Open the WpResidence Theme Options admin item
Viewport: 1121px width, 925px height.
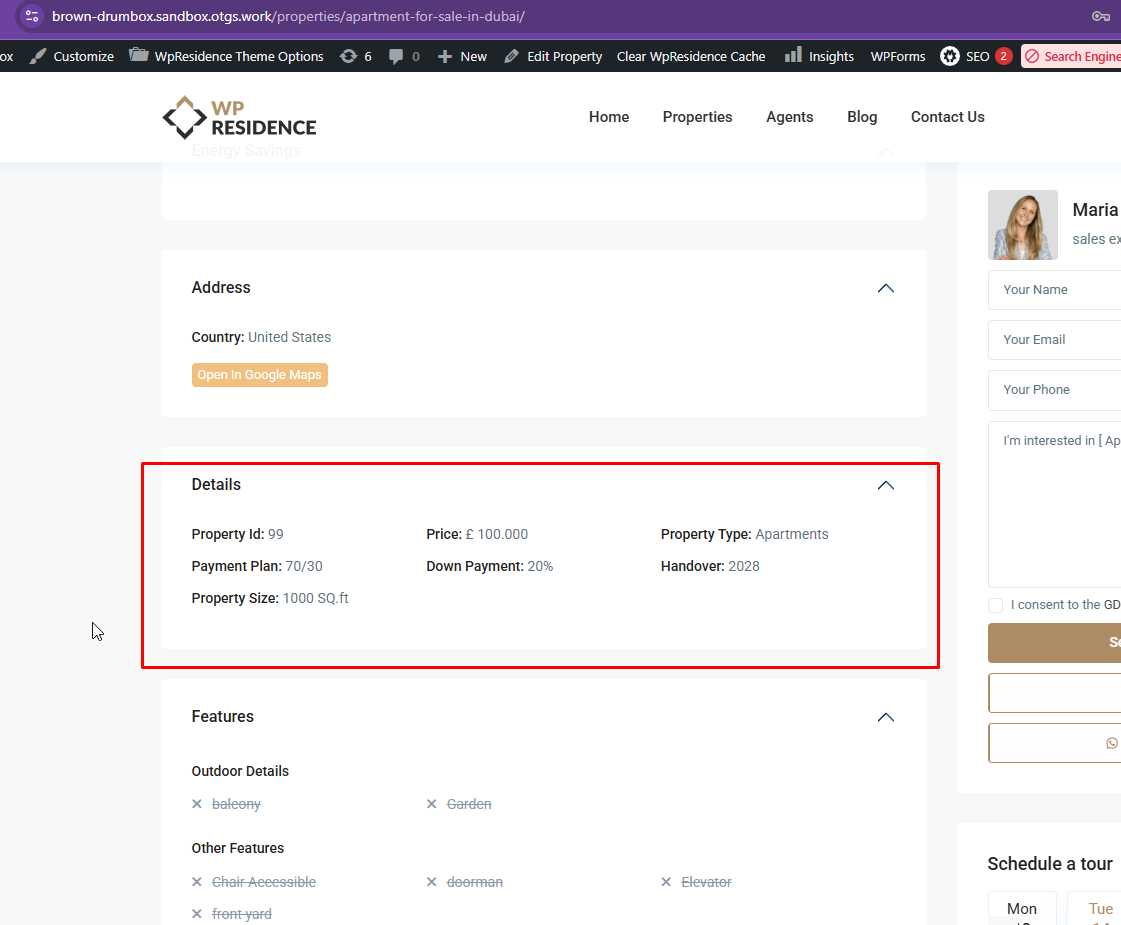coord(227,56)
